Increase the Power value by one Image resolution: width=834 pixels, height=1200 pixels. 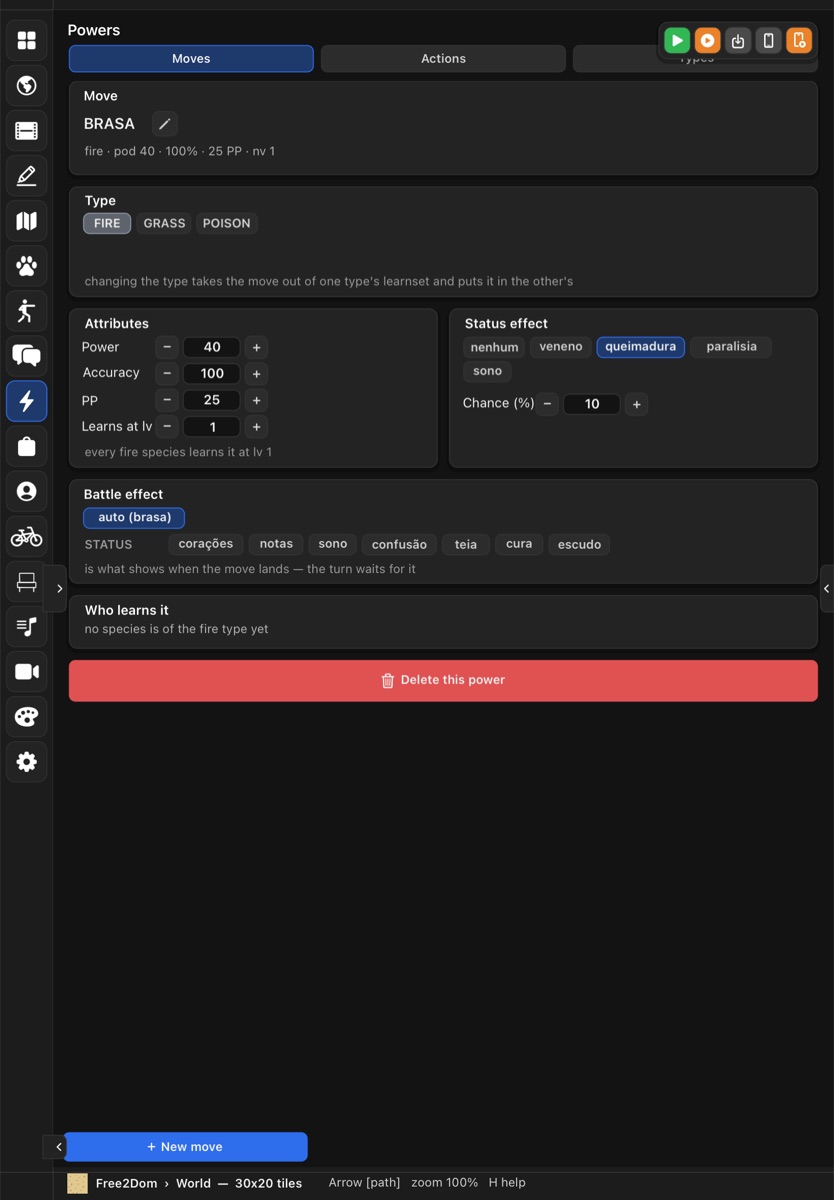[x=257, y=348]
